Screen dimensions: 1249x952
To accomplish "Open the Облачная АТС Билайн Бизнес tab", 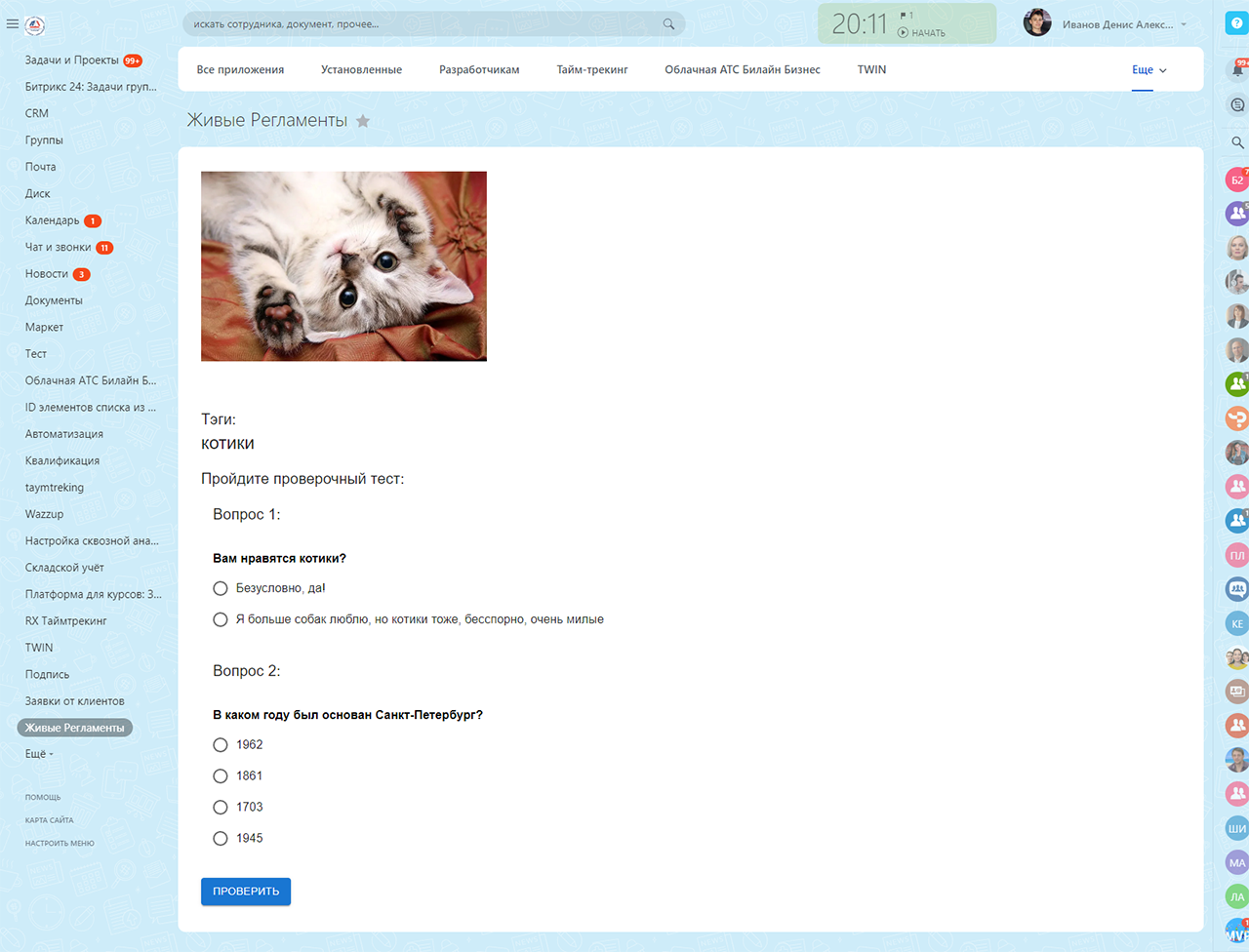I will (743, 69).
